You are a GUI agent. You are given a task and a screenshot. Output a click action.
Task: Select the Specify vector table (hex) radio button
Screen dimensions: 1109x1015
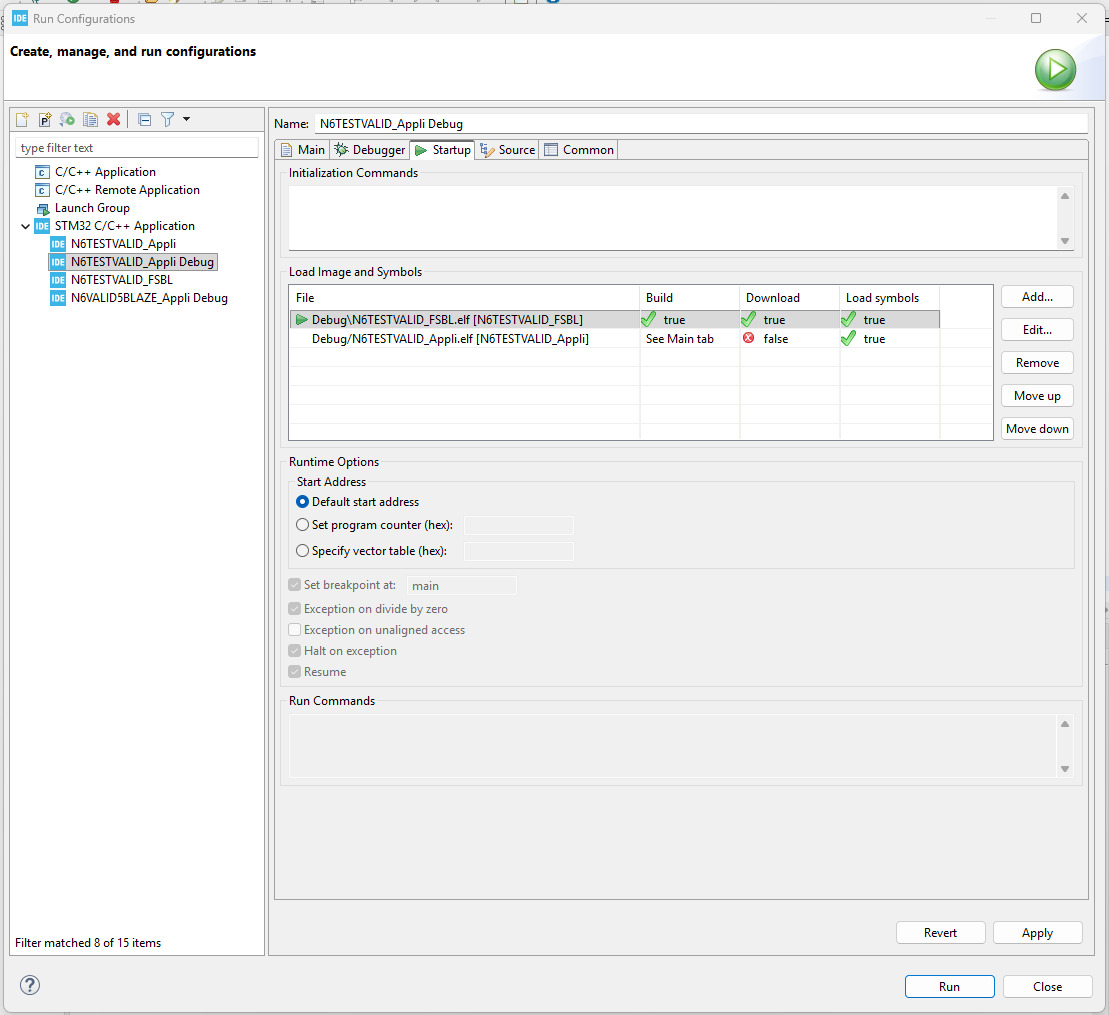point(302,550)
